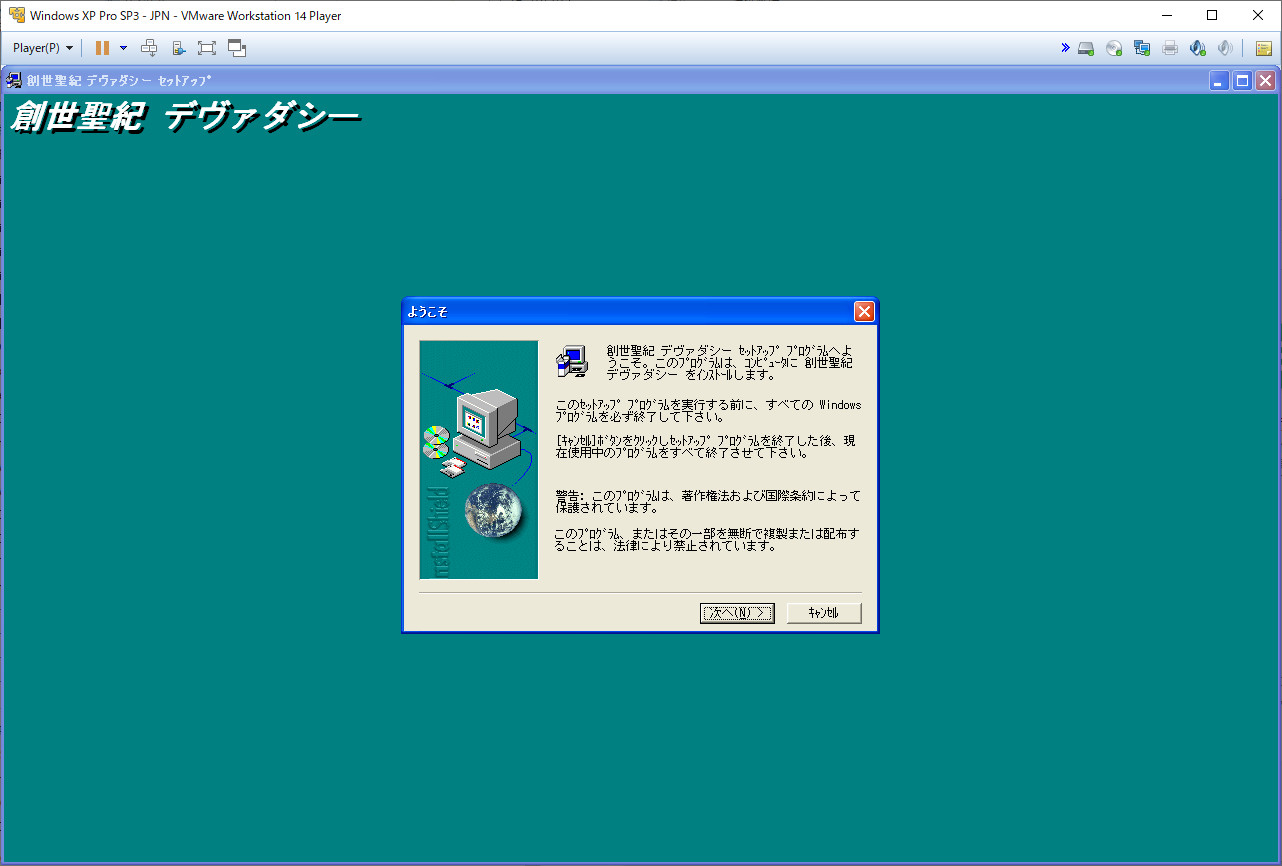
Task: Close the VMware Player window
Action: coord(1258,15)
